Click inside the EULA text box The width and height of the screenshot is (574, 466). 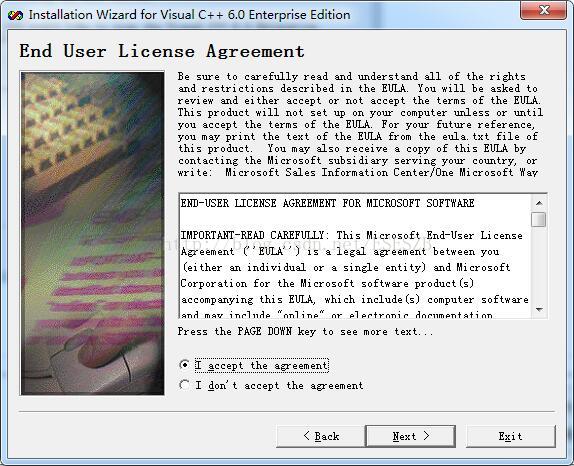pos(355,256)
